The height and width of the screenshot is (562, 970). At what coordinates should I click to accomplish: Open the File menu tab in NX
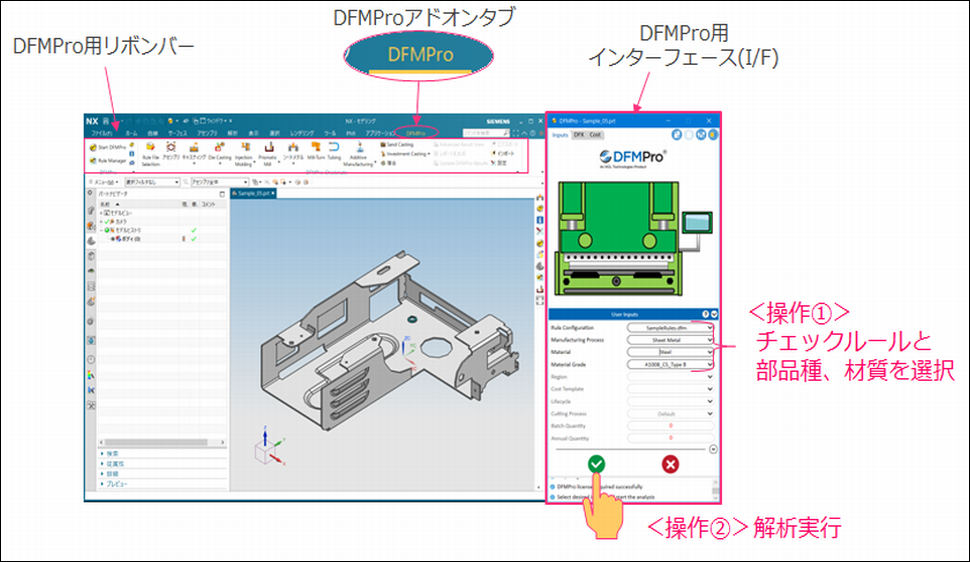pyautogui.click(x=102, y=133)
